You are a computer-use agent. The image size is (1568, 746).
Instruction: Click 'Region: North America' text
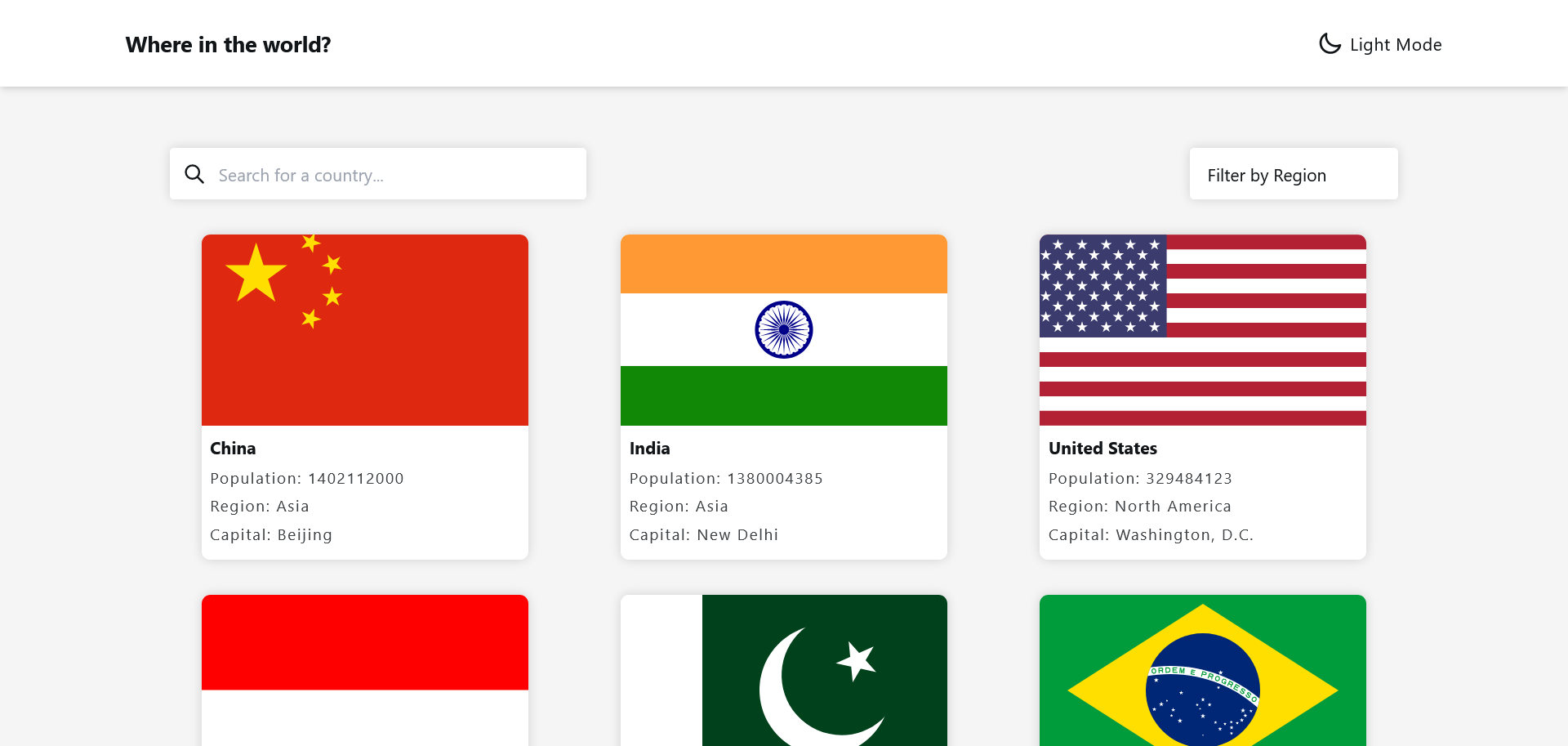click(x=1140, y=507)
